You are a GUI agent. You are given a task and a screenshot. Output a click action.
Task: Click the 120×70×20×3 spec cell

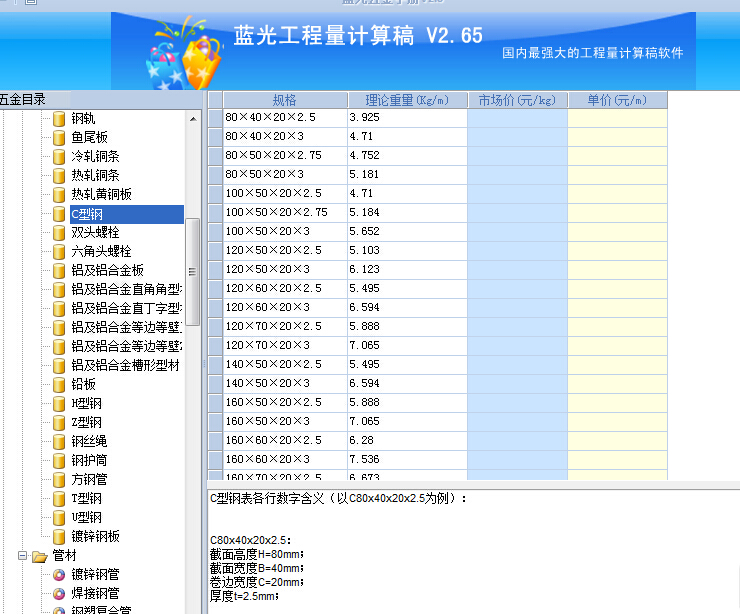(x=285, y=345)
